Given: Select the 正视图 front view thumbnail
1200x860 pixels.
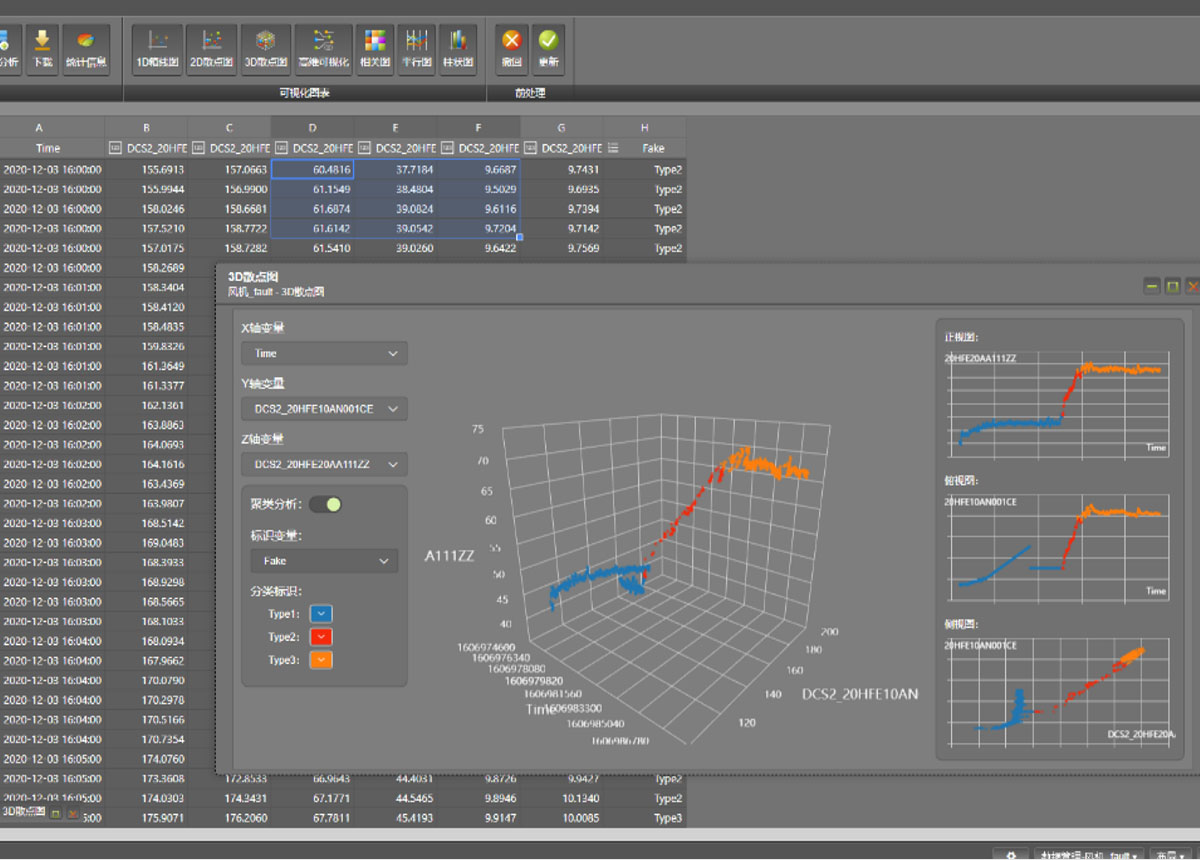Looking at the screenshot, I should (1058, 403).
